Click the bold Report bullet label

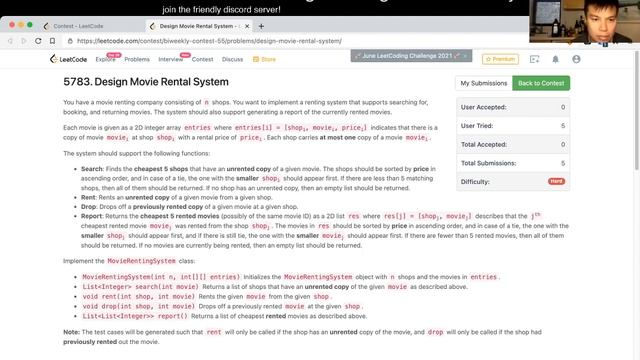coord(91,216)
